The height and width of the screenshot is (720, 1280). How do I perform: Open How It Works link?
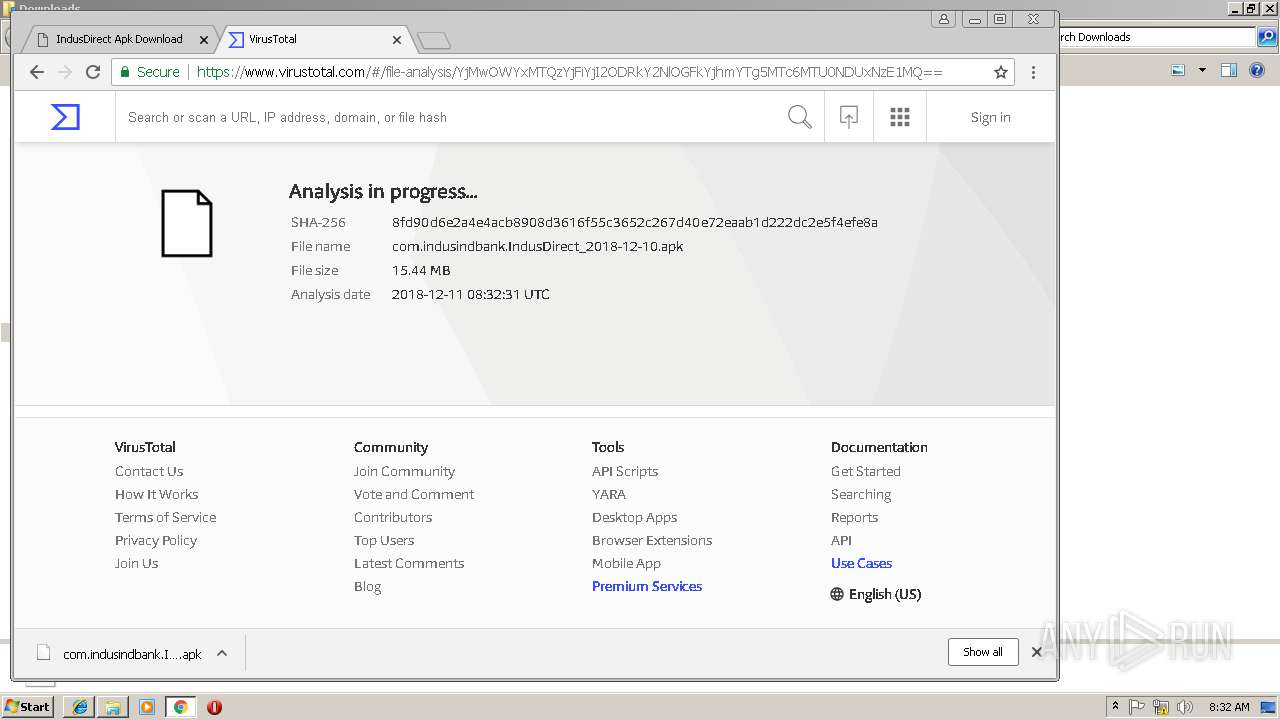[x=156, y=494]
